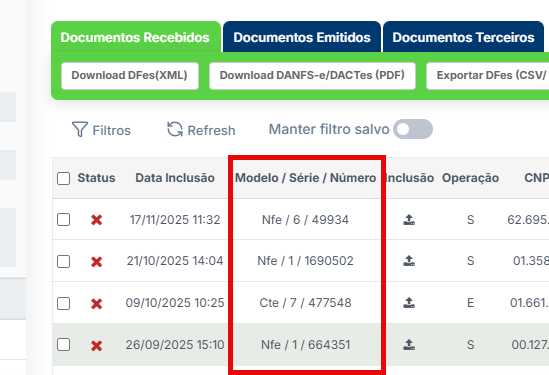This screenshot has width=549, height=375.
Task: Click the CNPJ value starting 00.127
Action: coord(530,345)
